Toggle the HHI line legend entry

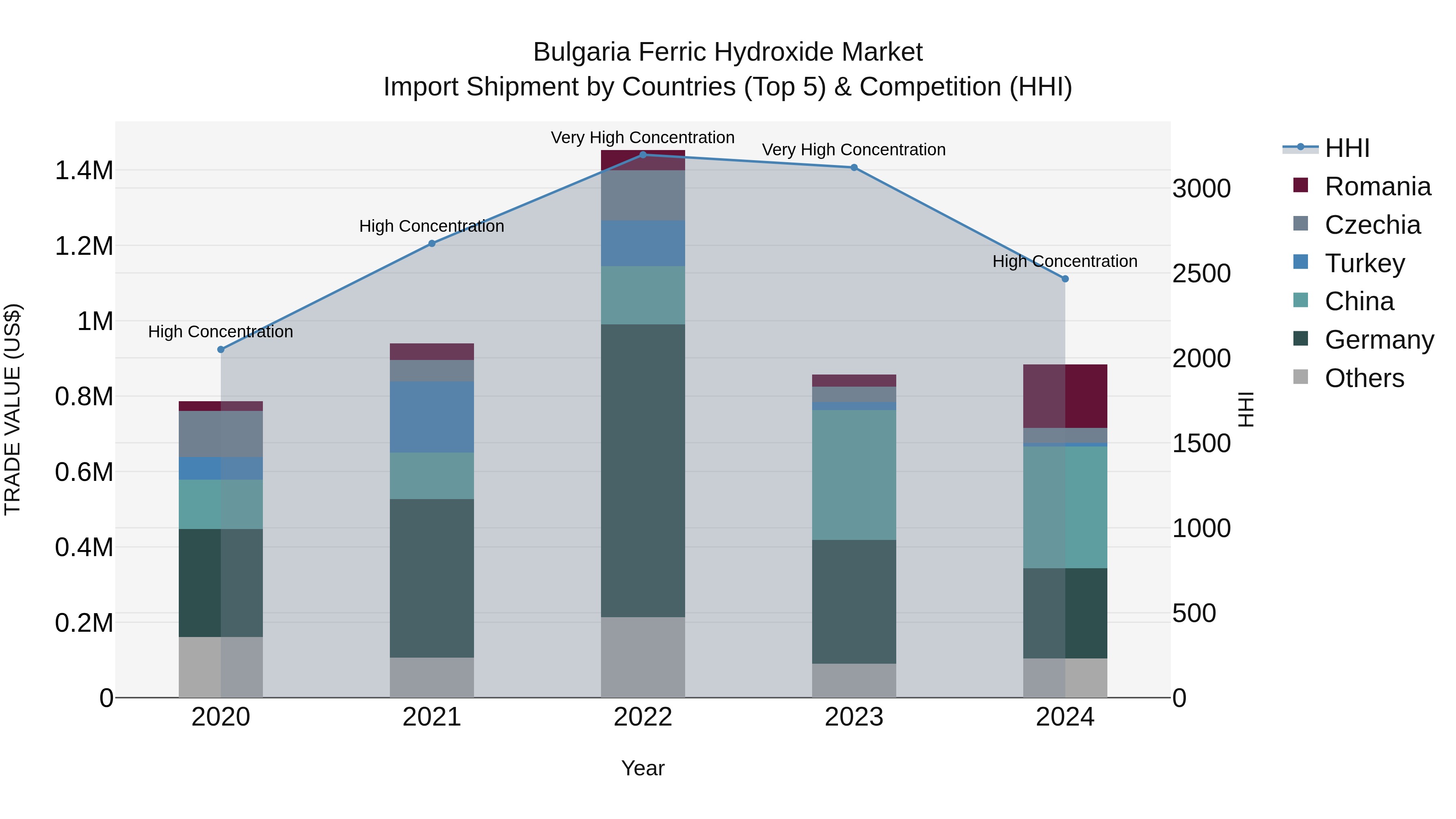(x=1326, y=148)
